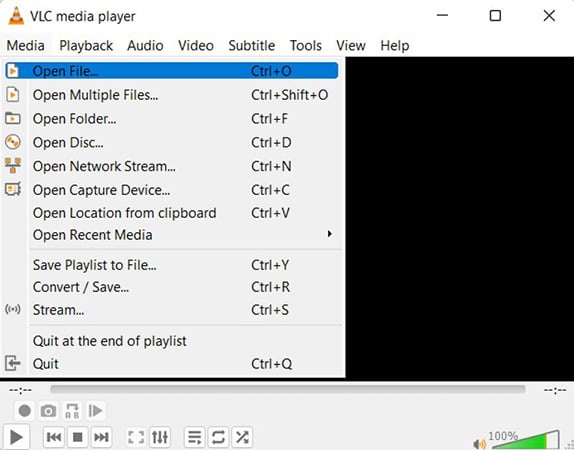Click the VLC cone icon in title bar
Screen dimensions: 574x450
pyautogui.click(x=16, y=16)
